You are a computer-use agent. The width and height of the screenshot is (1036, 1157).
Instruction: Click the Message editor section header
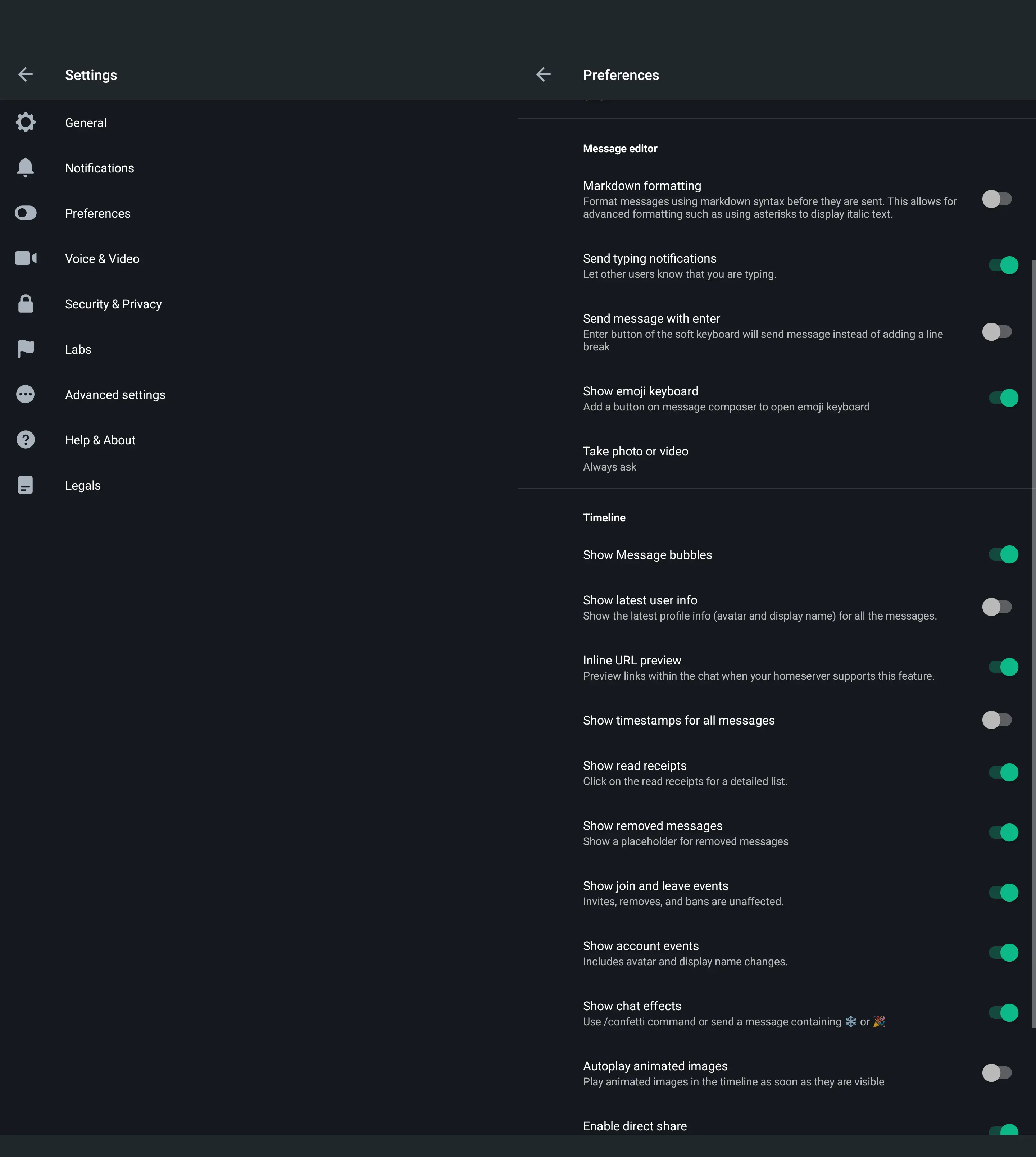620,149
